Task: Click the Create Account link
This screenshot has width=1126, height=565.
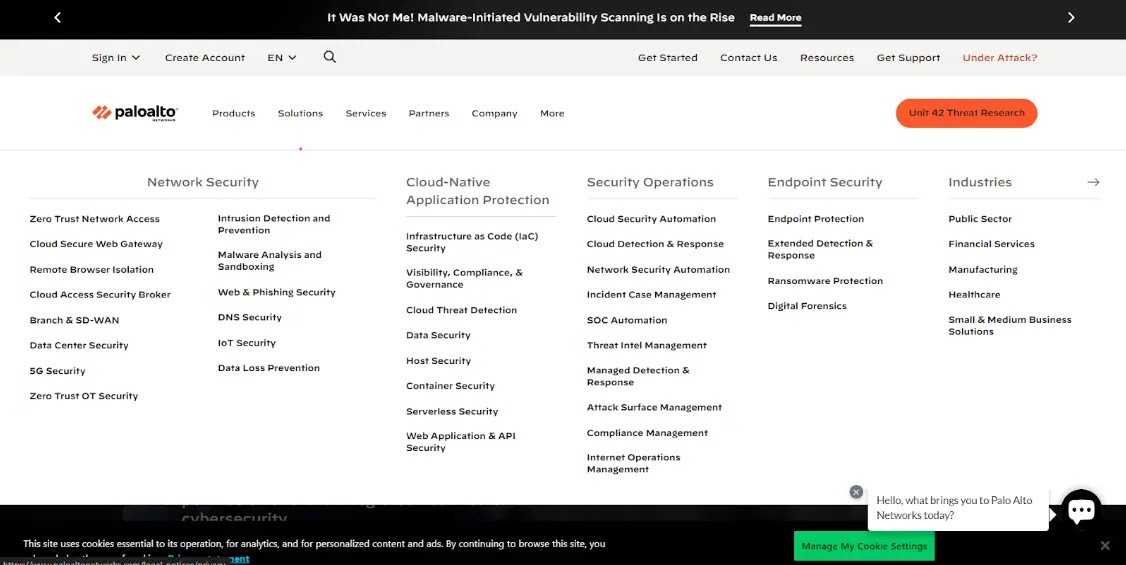Action: pyautogui.click(x=205, y=57)
